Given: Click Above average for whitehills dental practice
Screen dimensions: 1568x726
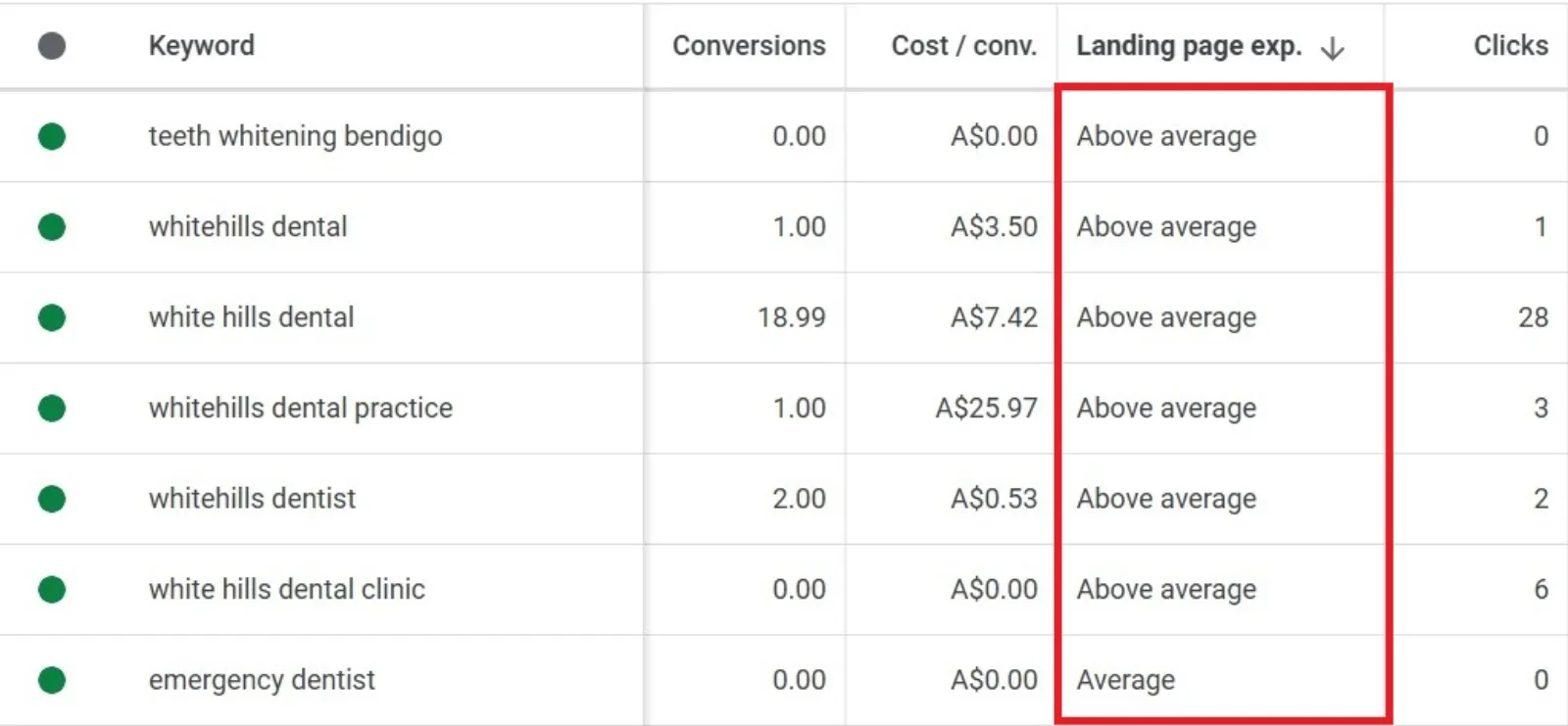Looking at the screenshot, I should pos(1166,408).
